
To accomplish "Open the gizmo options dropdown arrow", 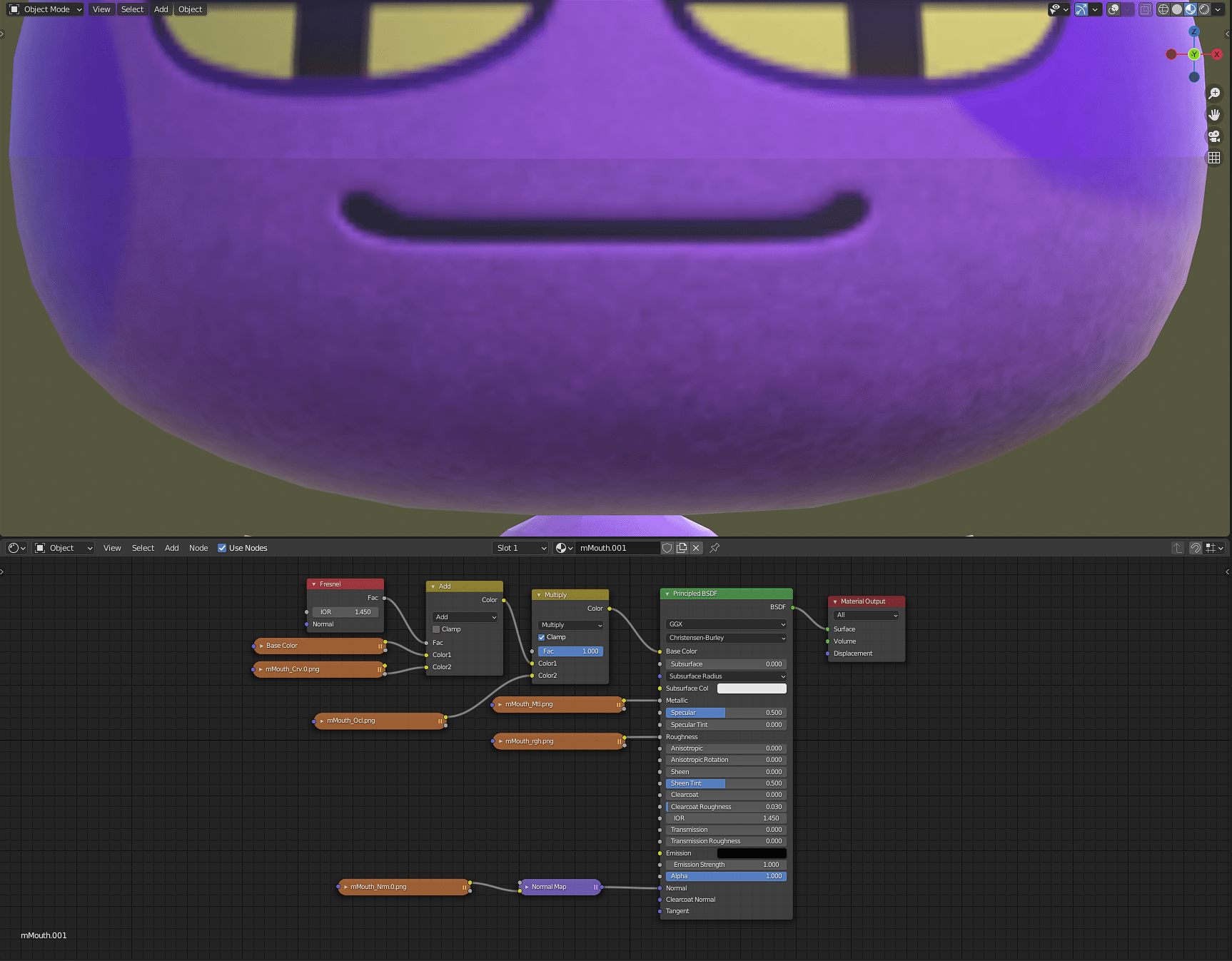I will (1096, 9).
